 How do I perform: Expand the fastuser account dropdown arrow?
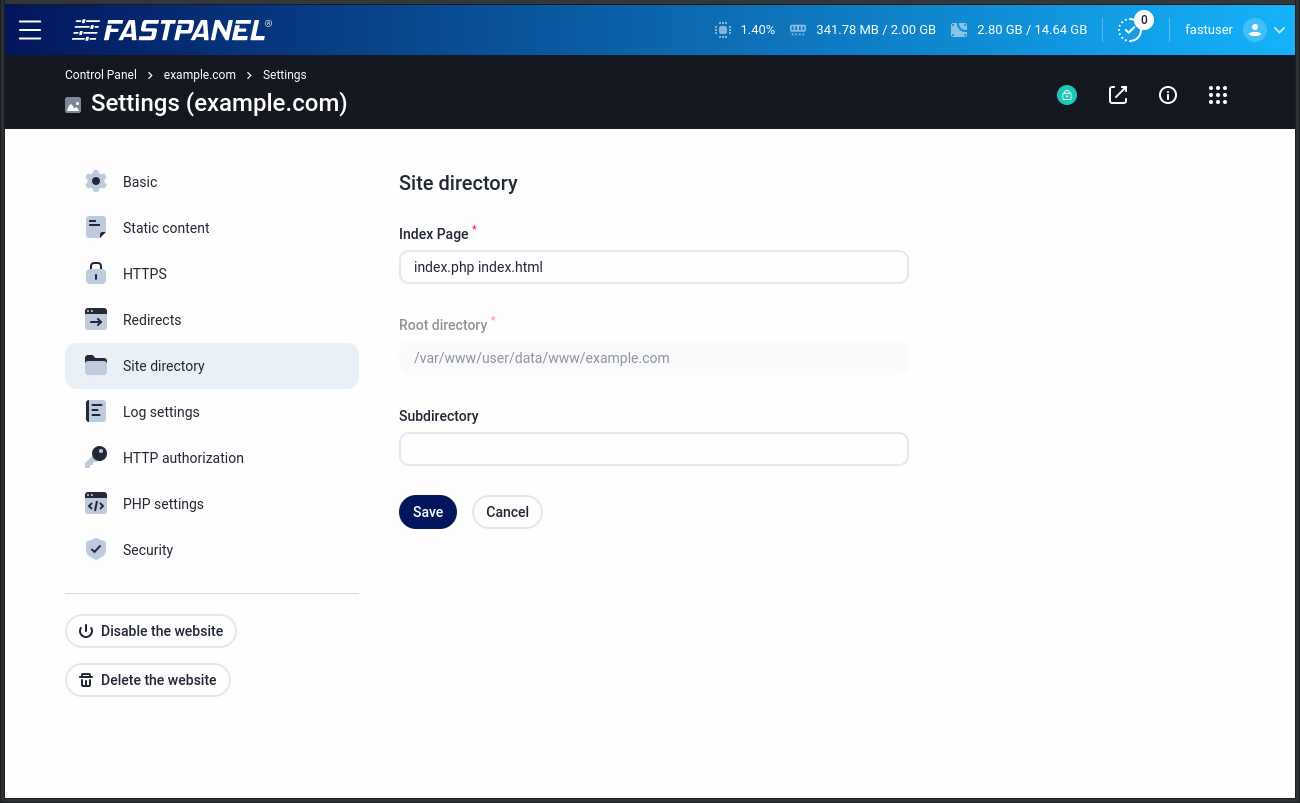click(1279, 30)
